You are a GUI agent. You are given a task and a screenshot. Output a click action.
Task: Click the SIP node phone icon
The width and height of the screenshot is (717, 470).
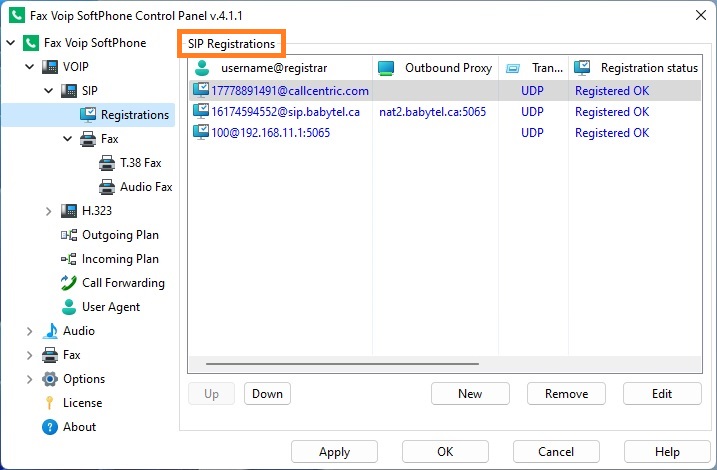point(69,91)
